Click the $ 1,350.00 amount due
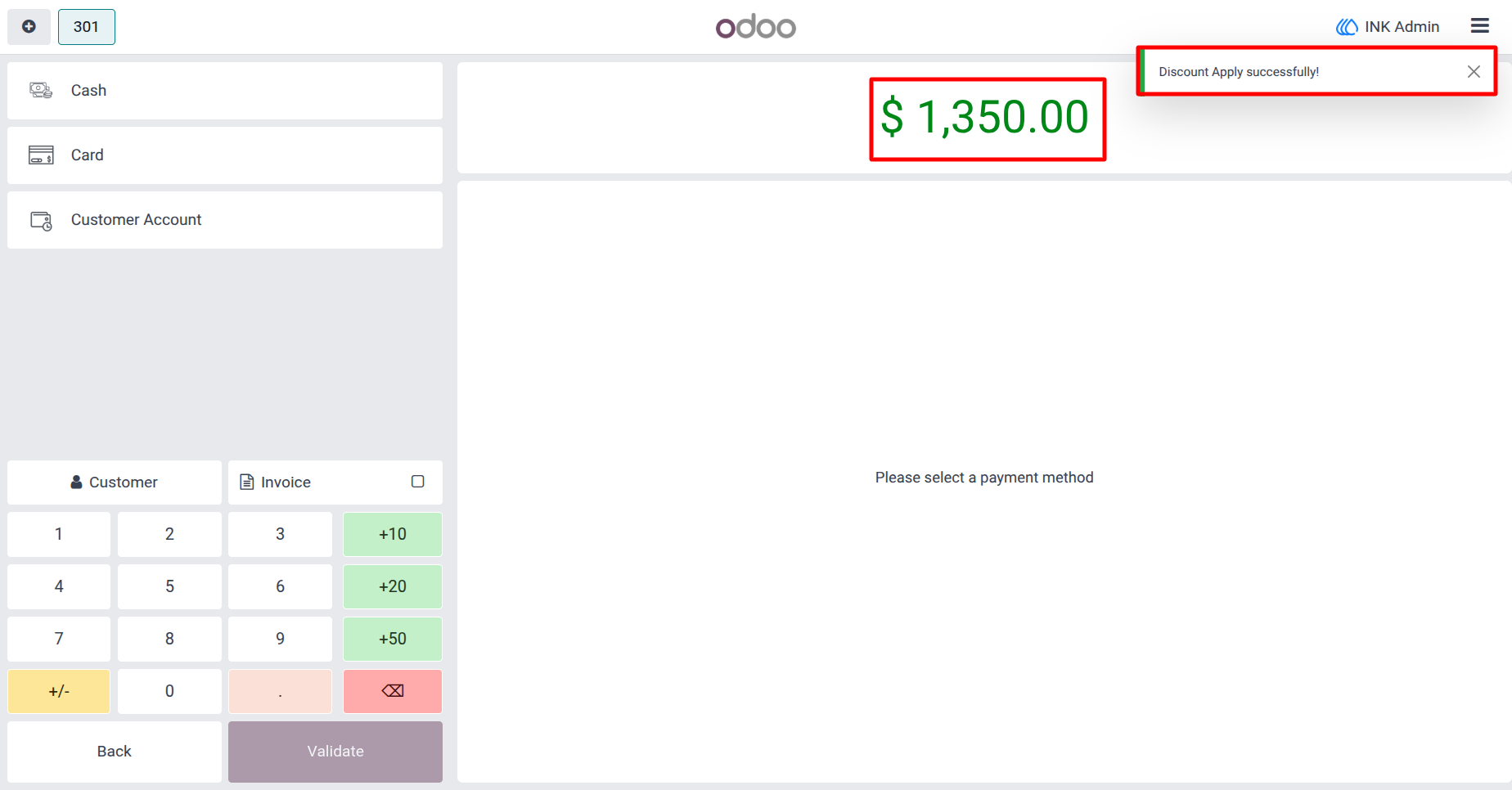Image resolution: width=1512 pixels, height=790 pixels. [x=985, y=117]
